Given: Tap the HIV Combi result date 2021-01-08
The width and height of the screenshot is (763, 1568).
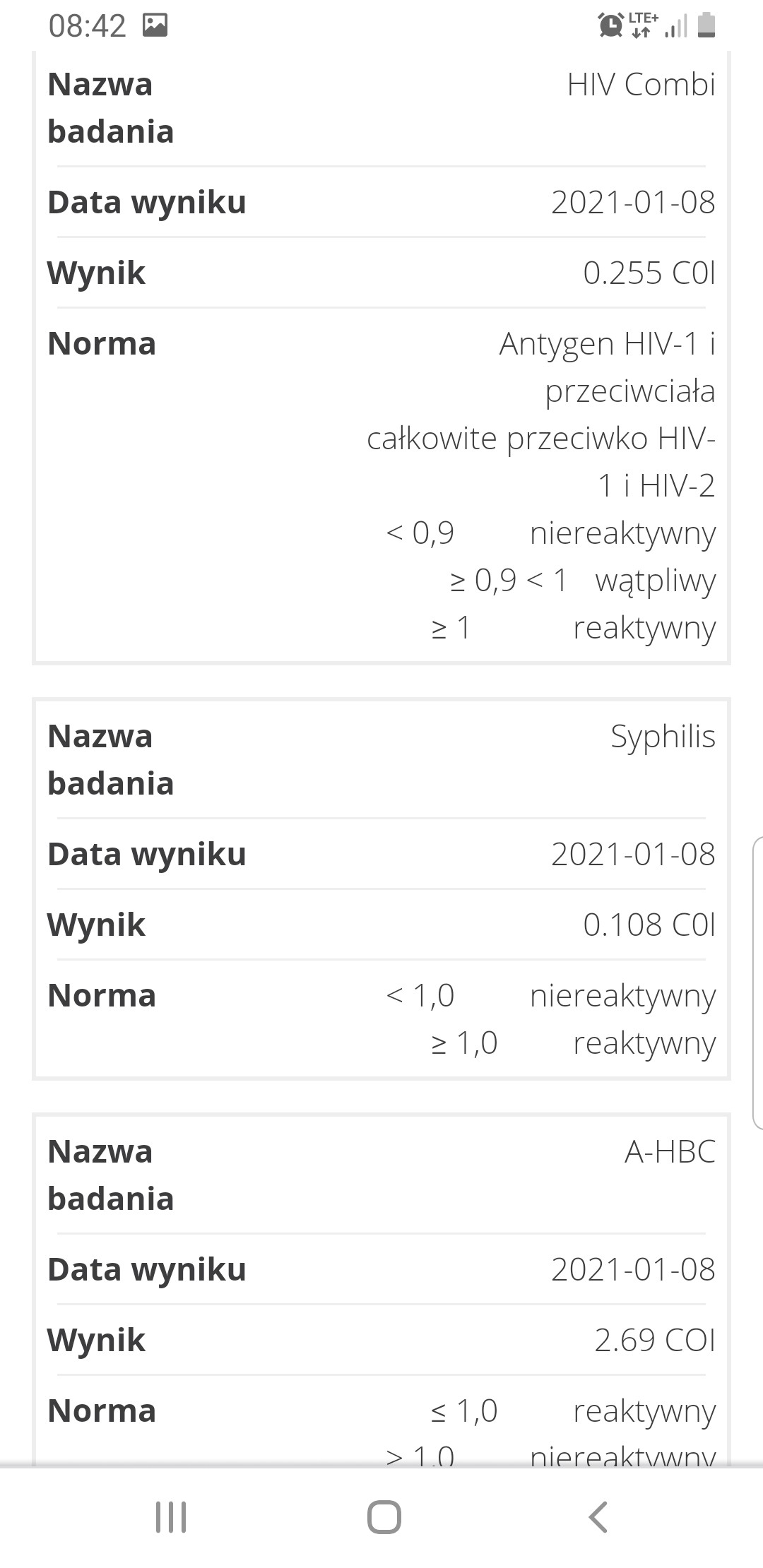Looking at the screenshot, I should (633, 203).
